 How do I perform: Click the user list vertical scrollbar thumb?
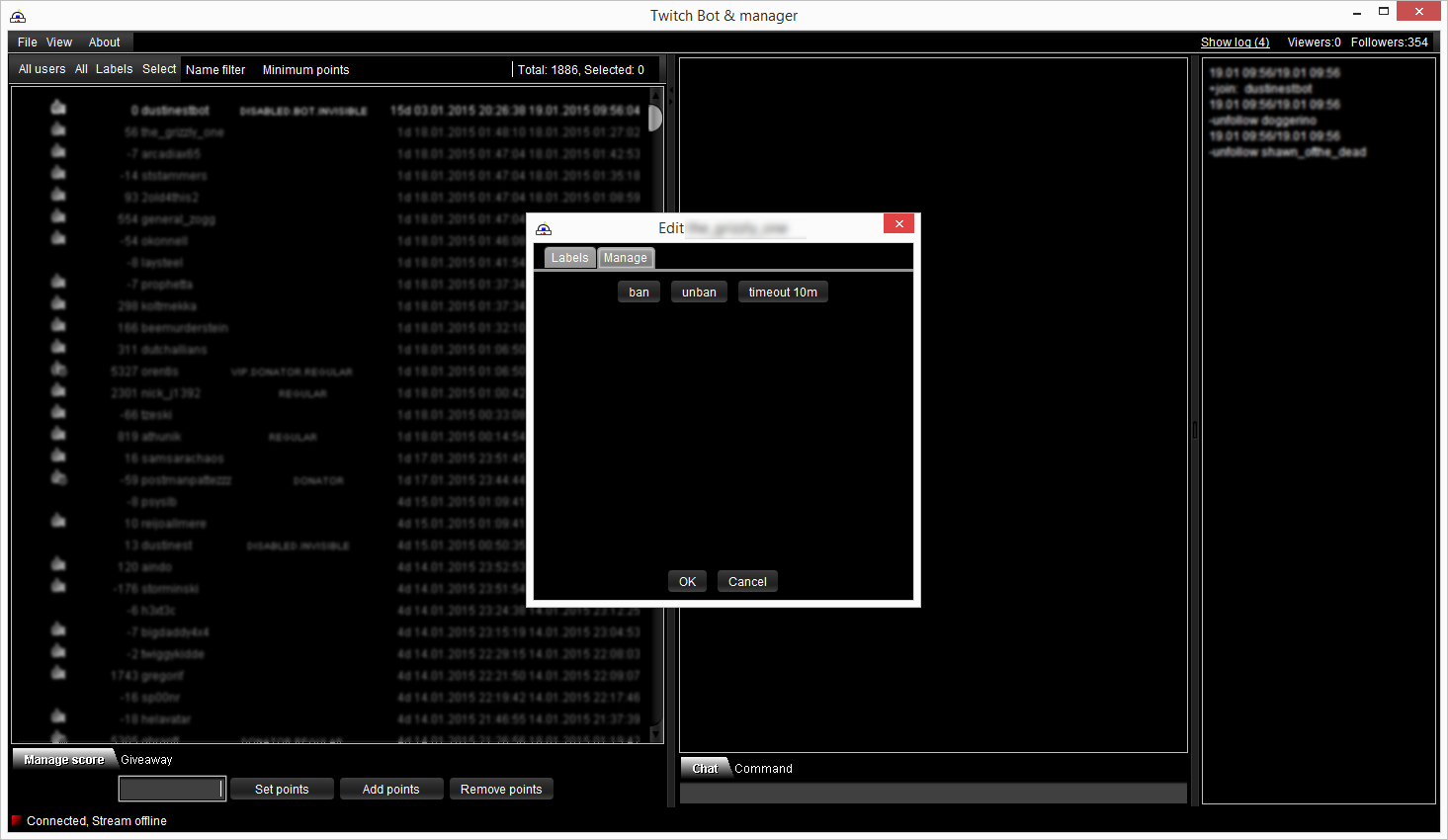[x=655, y=118]
